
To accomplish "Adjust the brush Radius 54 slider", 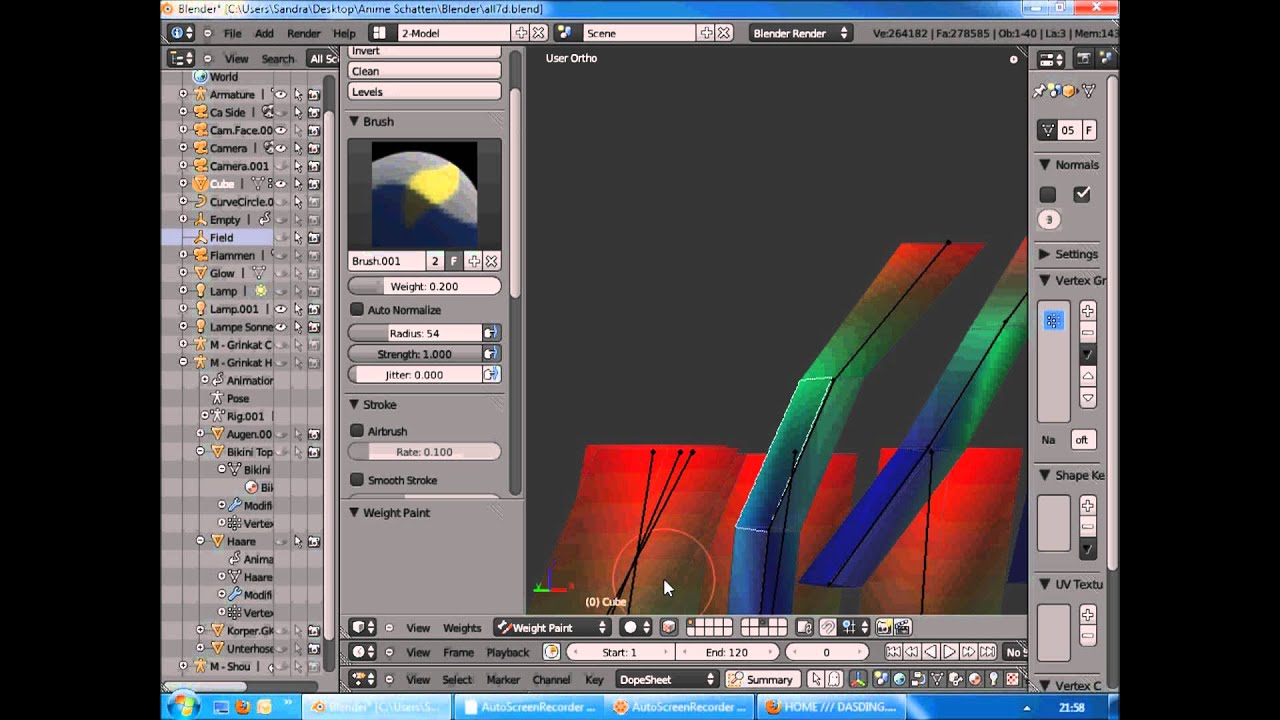I will tap(414, 333).
